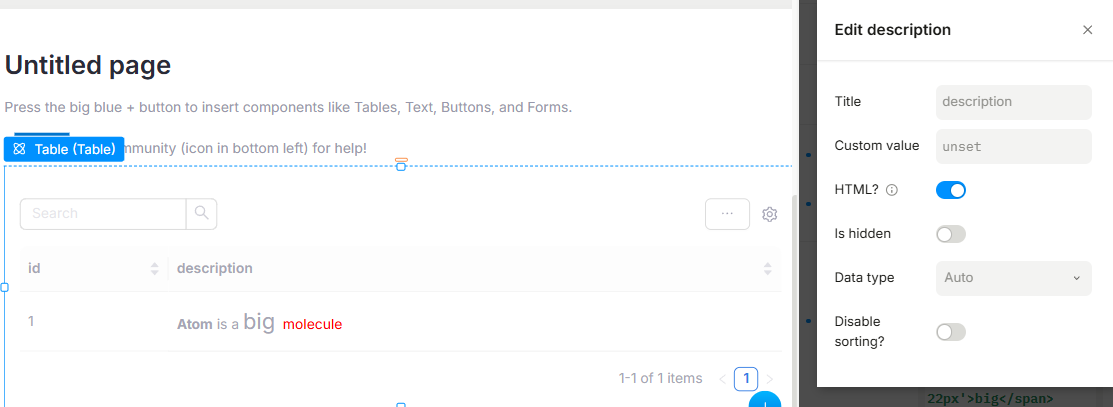Toggle Disable sorting switch on
The width and height of the screenshot is (1113, 407).
tap(950, 332)
